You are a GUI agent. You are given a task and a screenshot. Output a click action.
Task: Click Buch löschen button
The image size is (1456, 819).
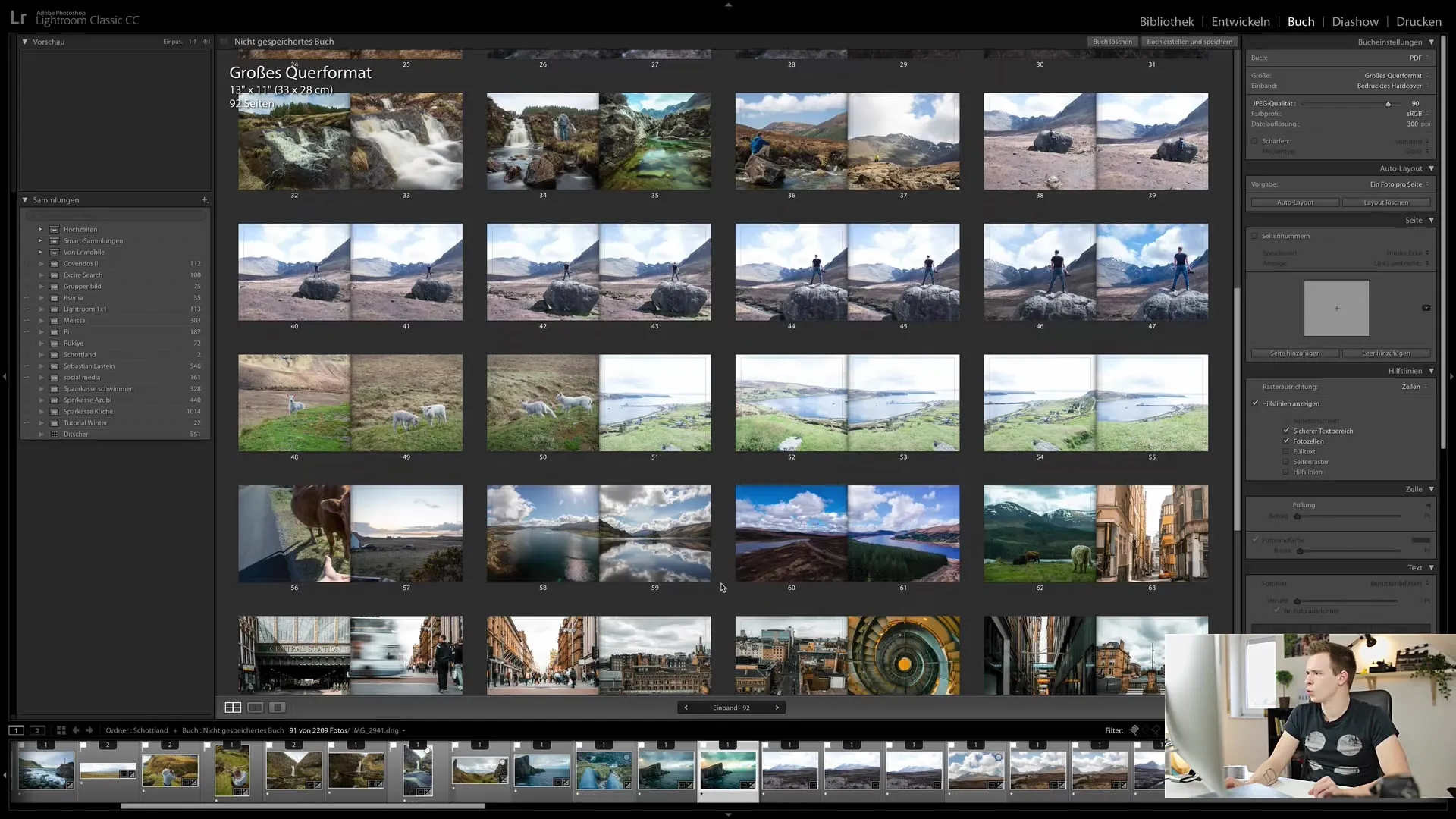(1112, 42)
